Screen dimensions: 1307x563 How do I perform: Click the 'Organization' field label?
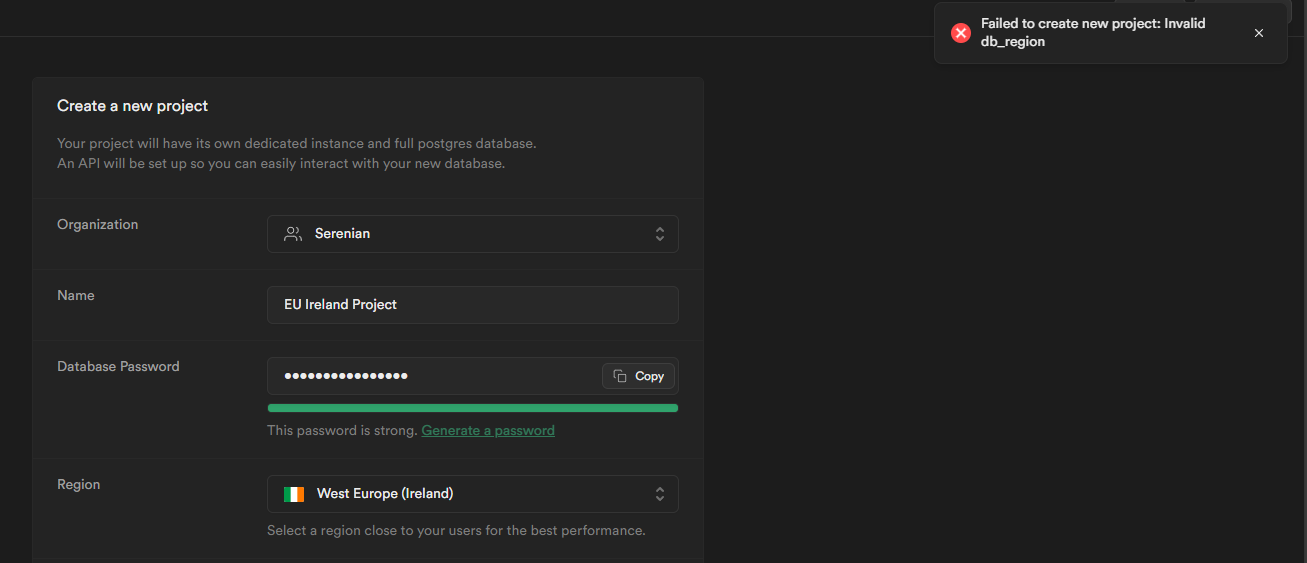[98, 225]
